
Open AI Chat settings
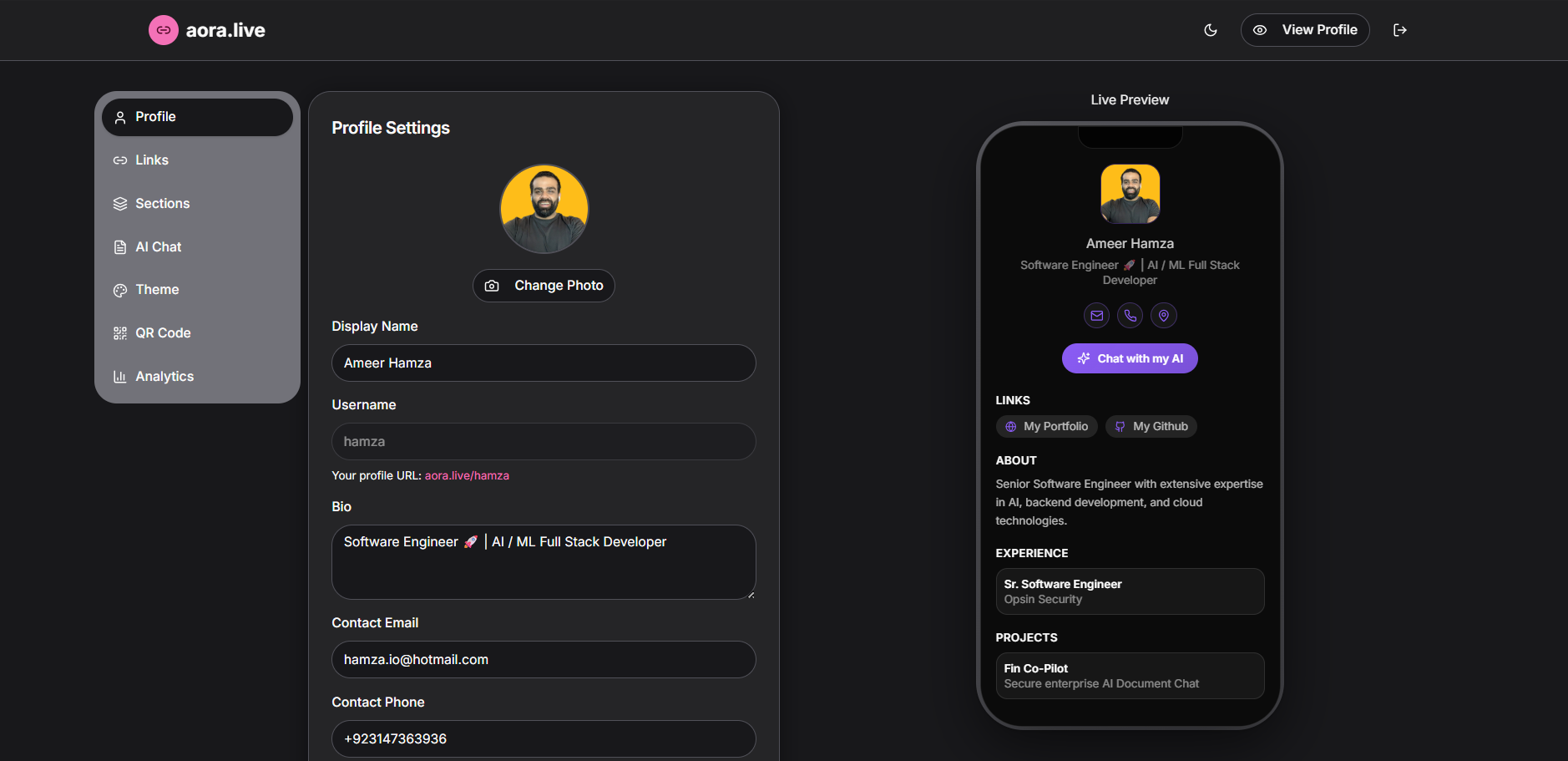[158, 246]
